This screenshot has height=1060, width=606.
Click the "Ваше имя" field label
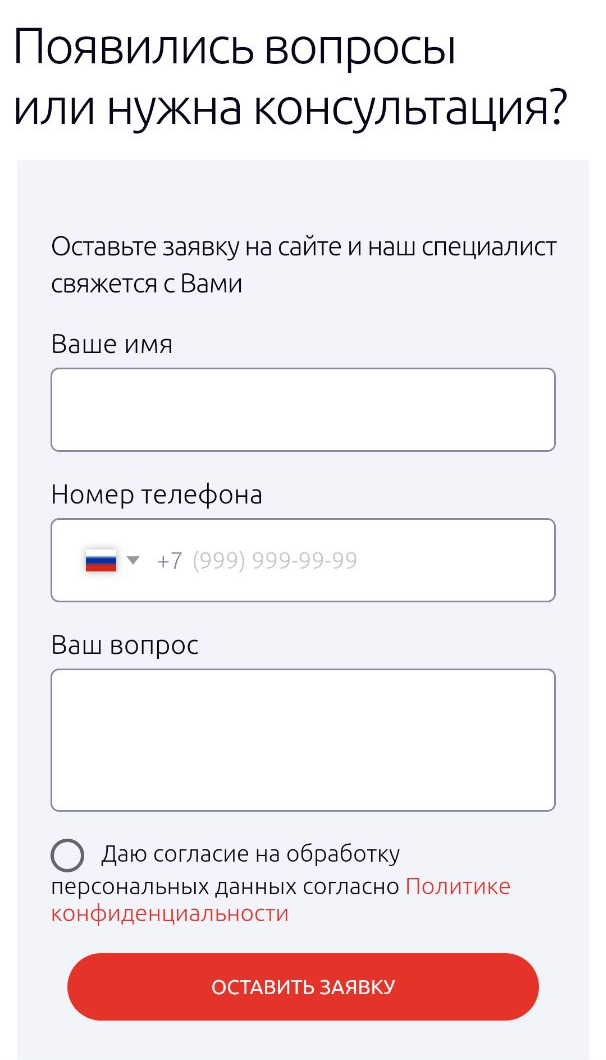coord(112,345)
